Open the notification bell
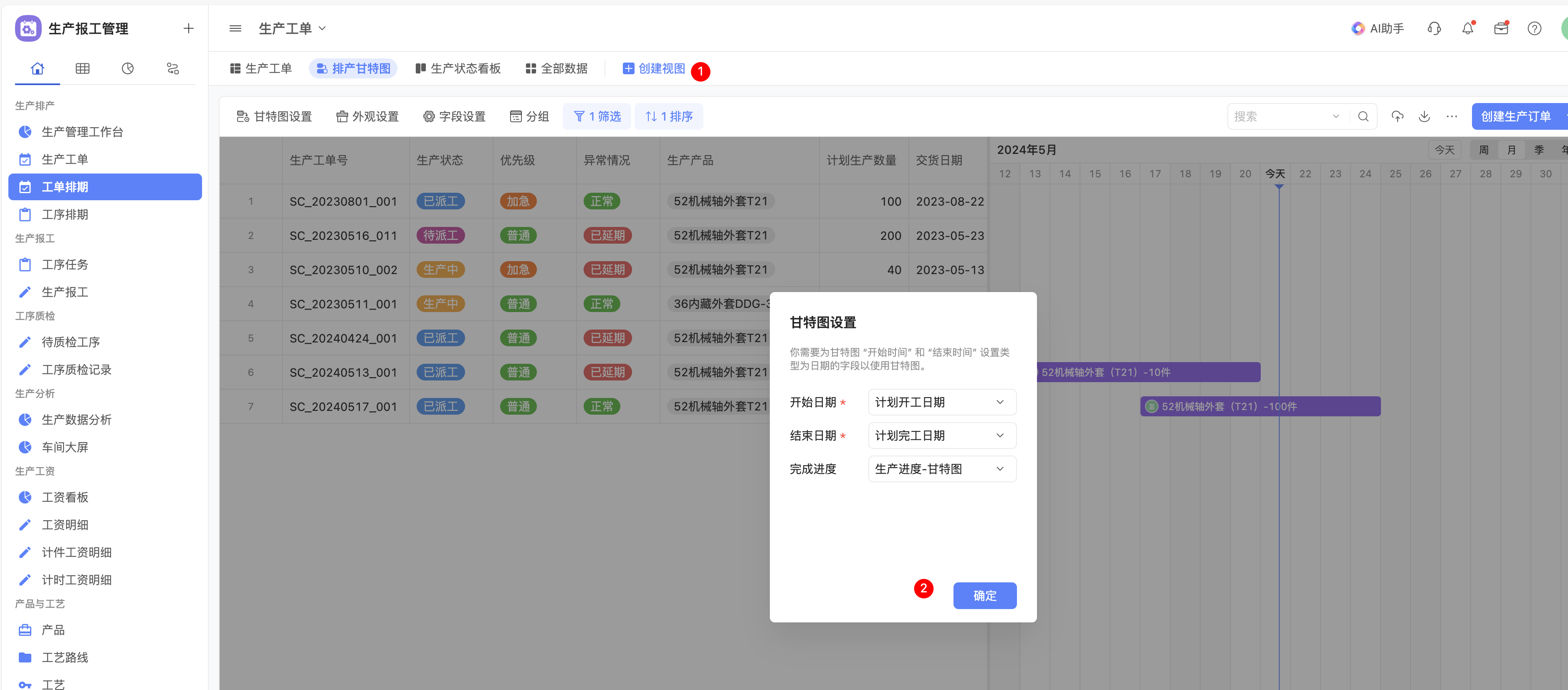The image size is (1568, 690). (1467, 28)
